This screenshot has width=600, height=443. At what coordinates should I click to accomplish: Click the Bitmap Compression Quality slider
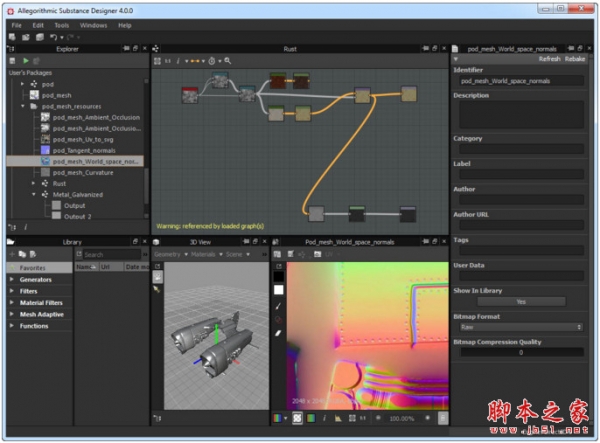(x=522, y=352)
